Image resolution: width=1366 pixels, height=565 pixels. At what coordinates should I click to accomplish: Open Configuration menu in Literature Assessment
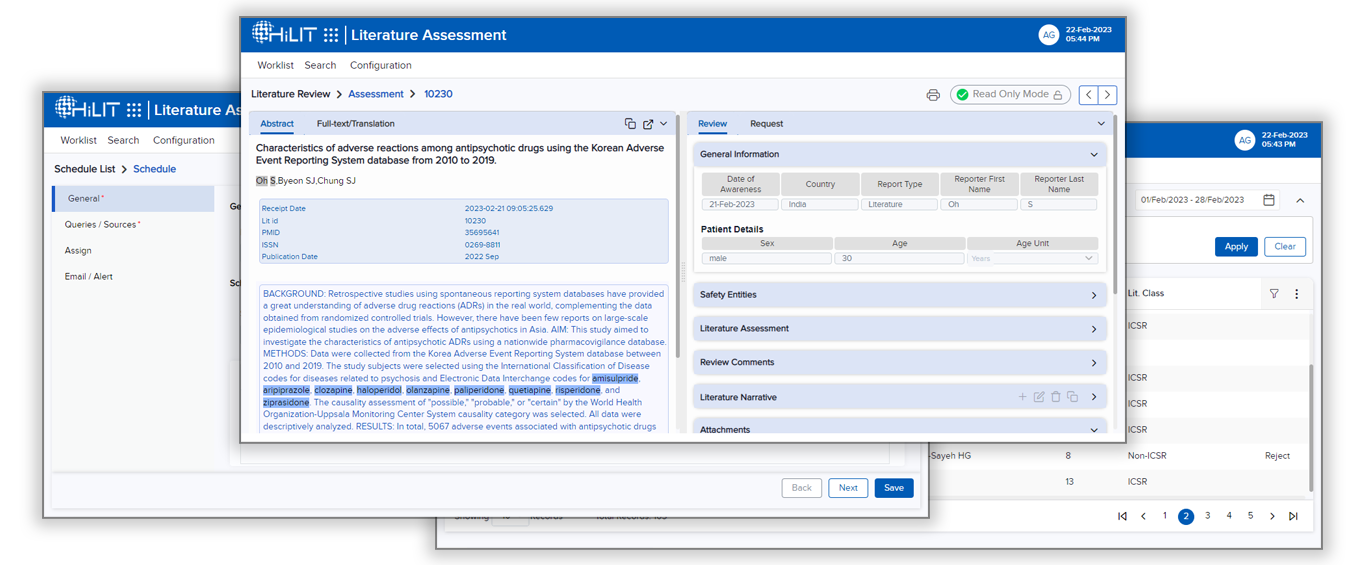pos(380,65)
